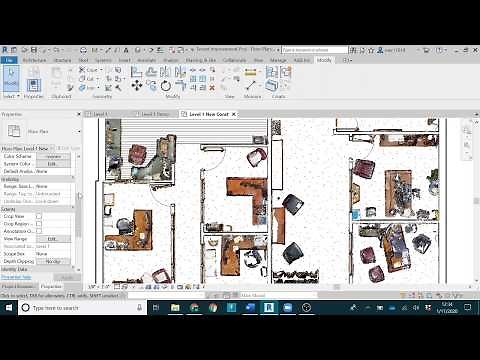480x360 pixels.
Task: Click the Windows Start button
Action: tap(9, 307)
